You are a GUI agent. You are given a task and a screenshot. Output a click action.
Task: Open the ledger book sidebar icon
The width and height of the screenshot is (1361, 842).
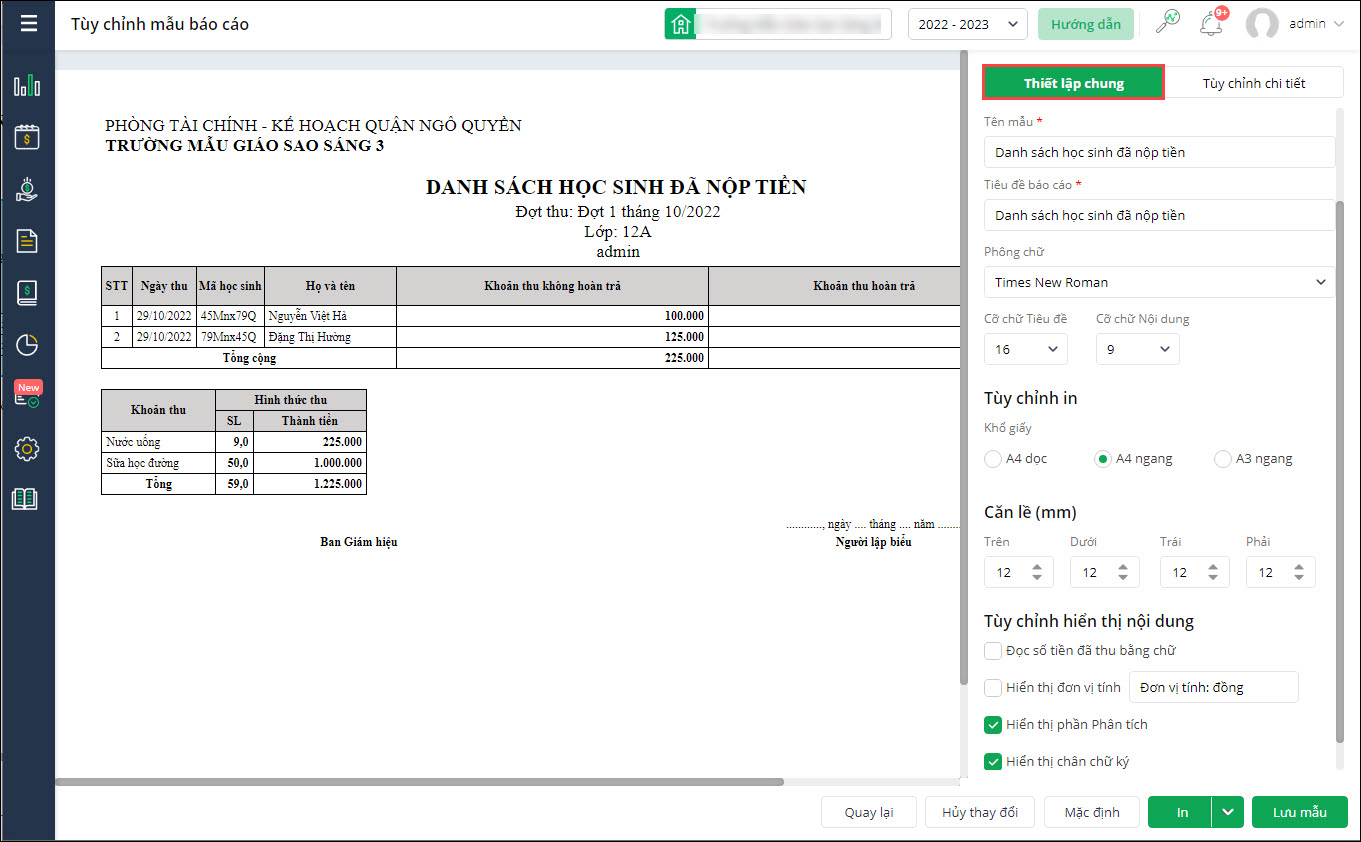27,293
